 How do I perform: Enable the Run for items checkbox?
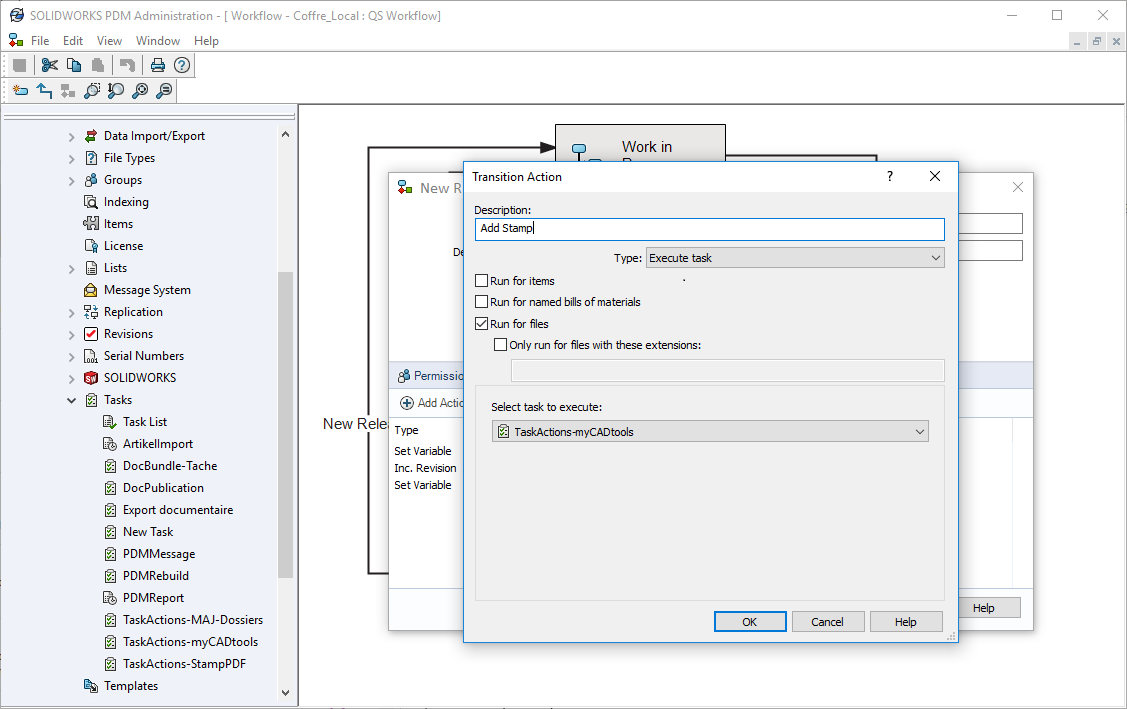(482, 281)
